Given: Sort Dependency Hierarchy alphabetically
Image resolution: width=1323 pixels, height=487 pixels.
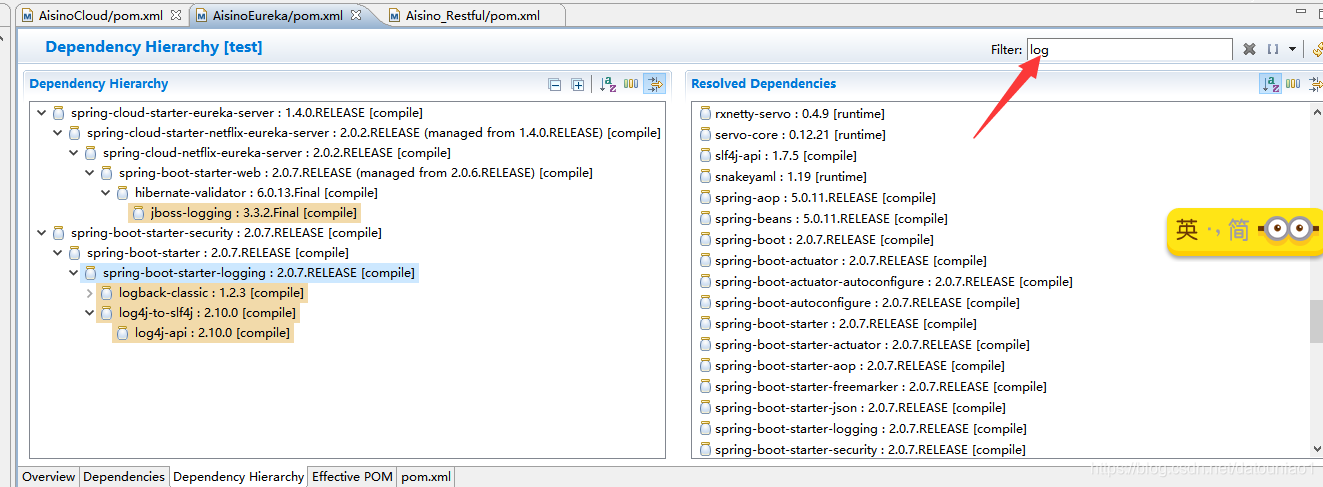Looking at the screenshot, I should point(607,84).
